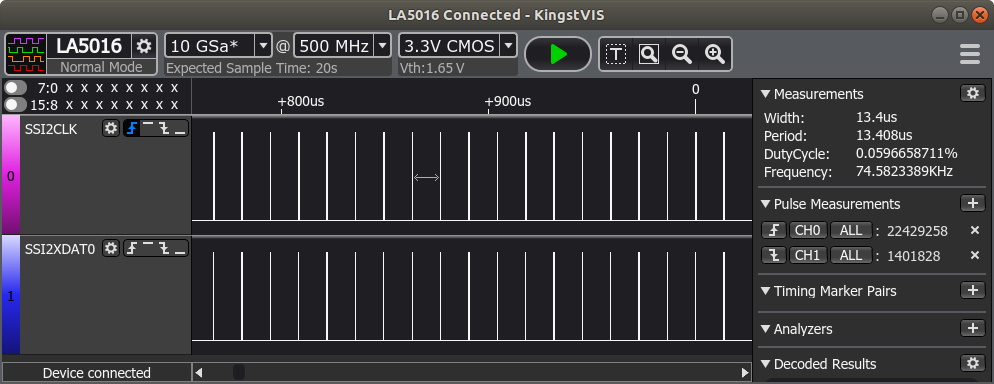Click the CH1 channel selector button
994x384 pixels.
(808, 255)
